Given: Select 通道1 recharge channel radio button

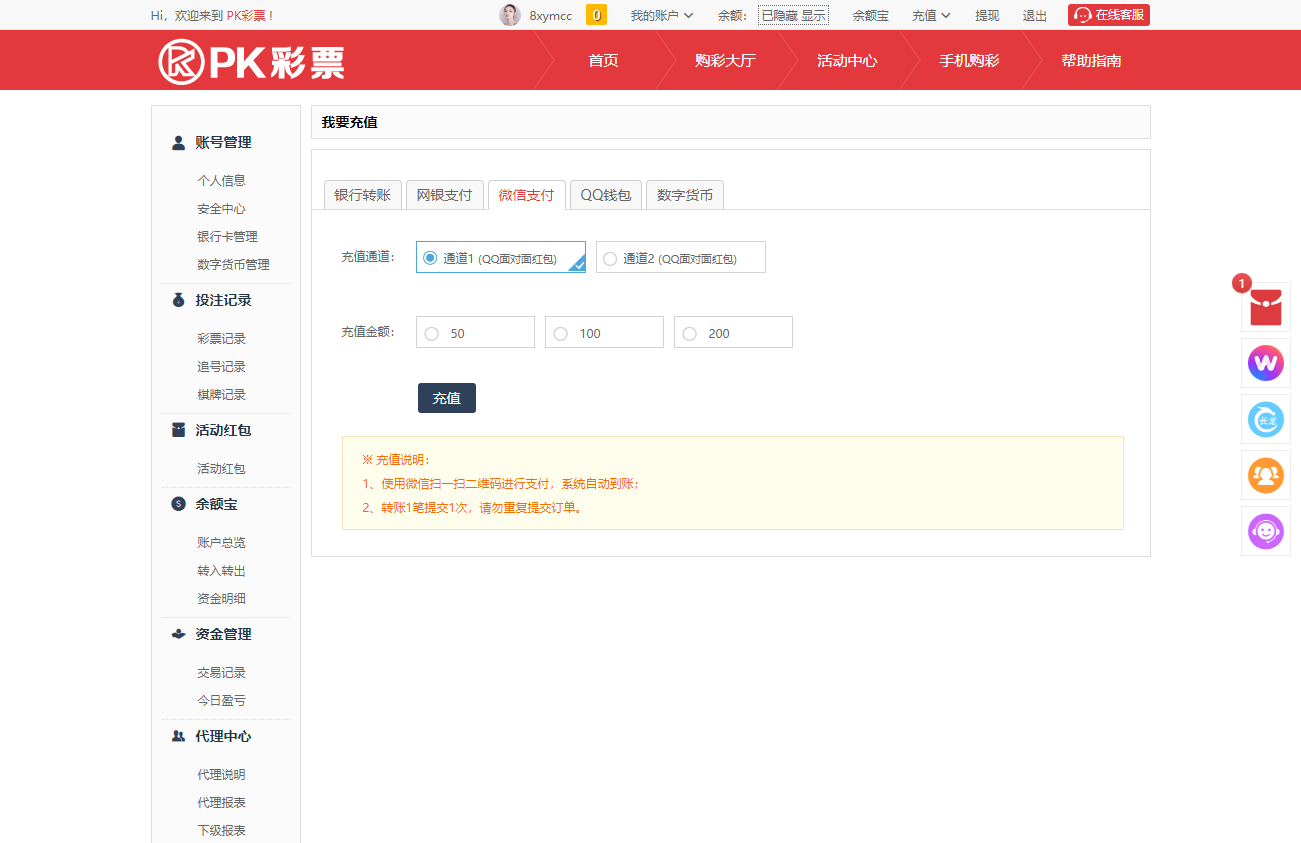Looking at the screenshot, I should (x=430, y=258).
